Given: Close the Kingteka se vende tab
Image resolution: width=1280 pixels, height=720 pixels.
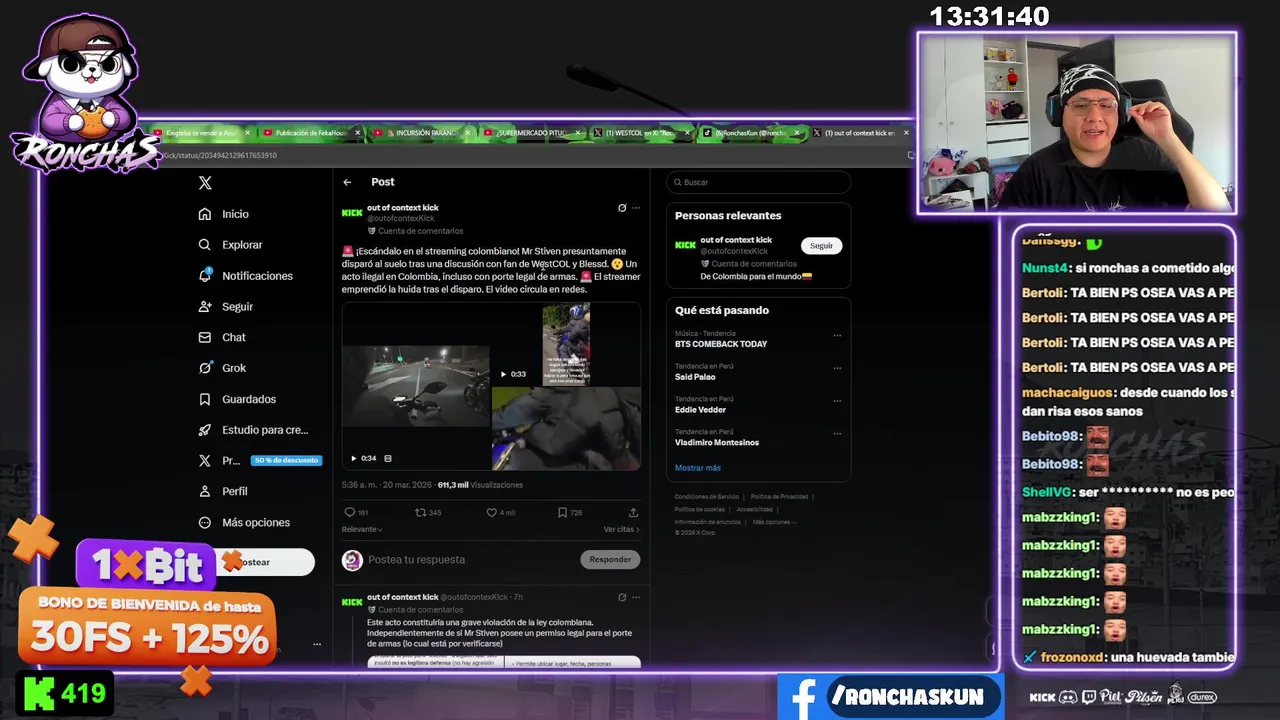Looking at the screenshot, I should click(248, 132).
